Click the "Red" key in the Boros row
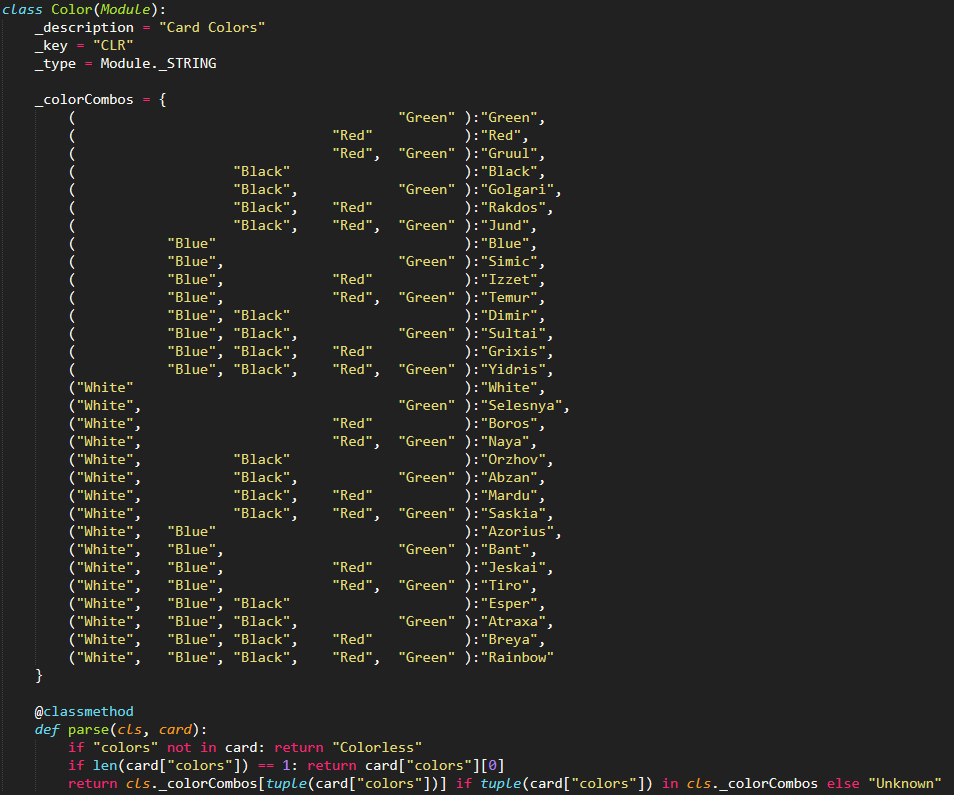 pos(352,423)
